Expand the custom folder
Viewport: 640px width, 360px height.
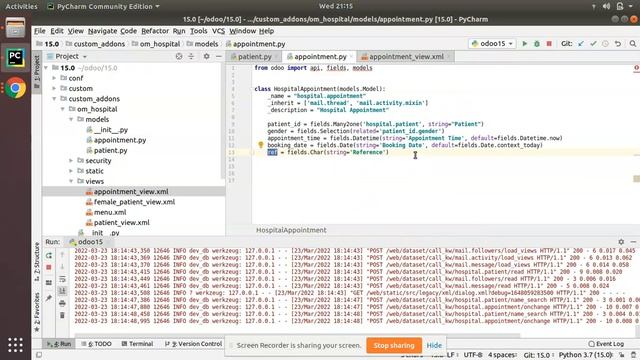coord(54,88)
